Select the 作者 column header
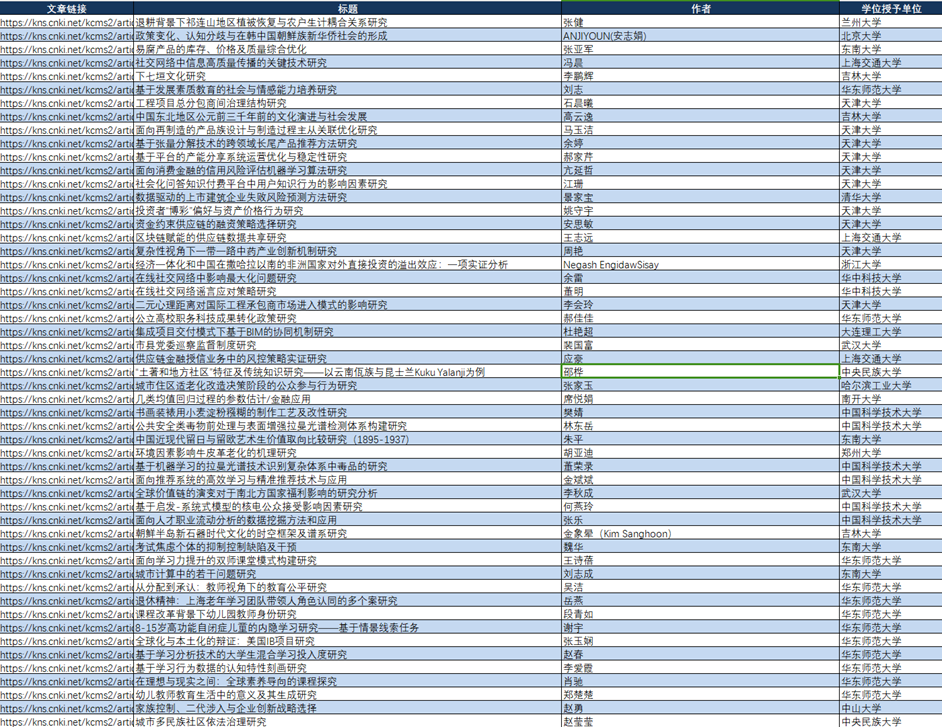The image size is (942, 727). coord(700,8)
